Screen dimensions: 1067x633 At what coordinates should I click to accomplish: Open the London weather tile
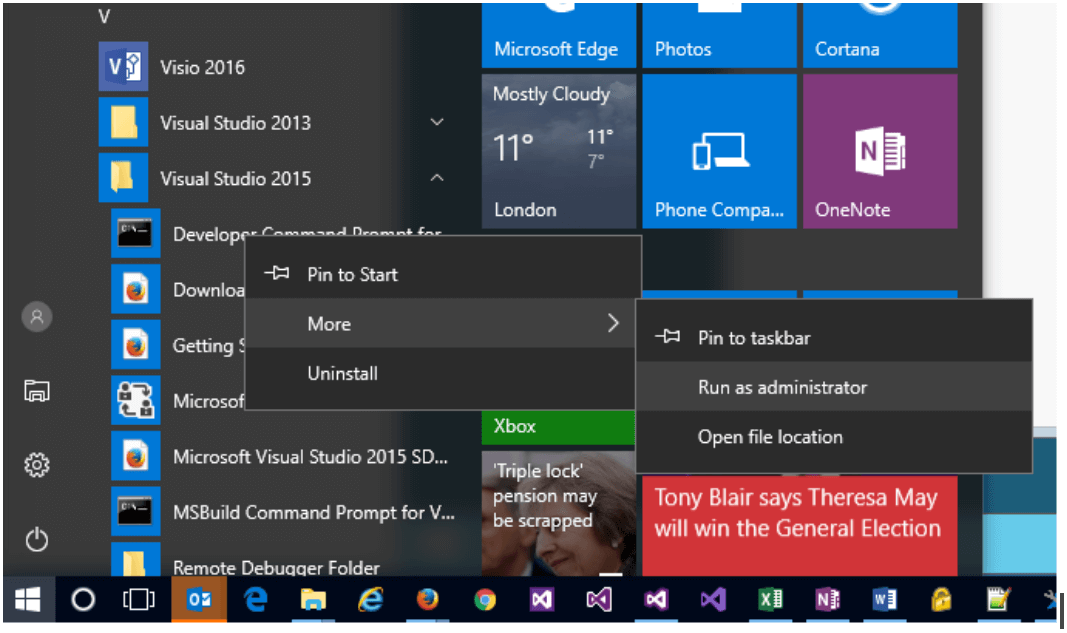[558, 151]
